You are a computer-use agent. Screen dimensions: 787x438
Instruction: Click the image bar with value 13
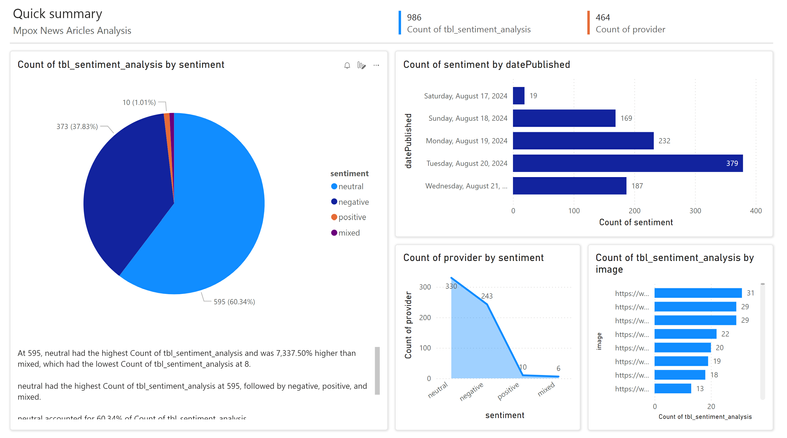[673, 389]
